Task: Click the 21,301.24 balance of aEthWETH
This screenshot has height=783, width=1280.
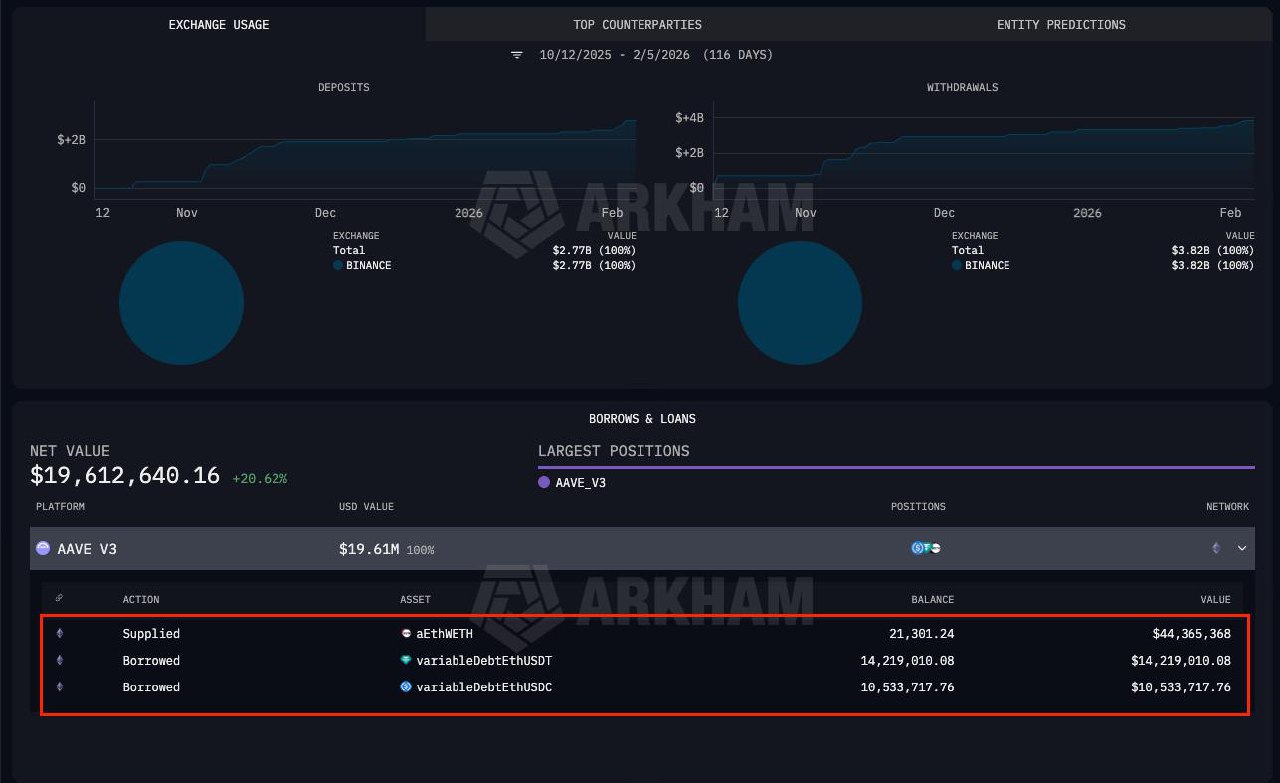Action: coord(921,634)
